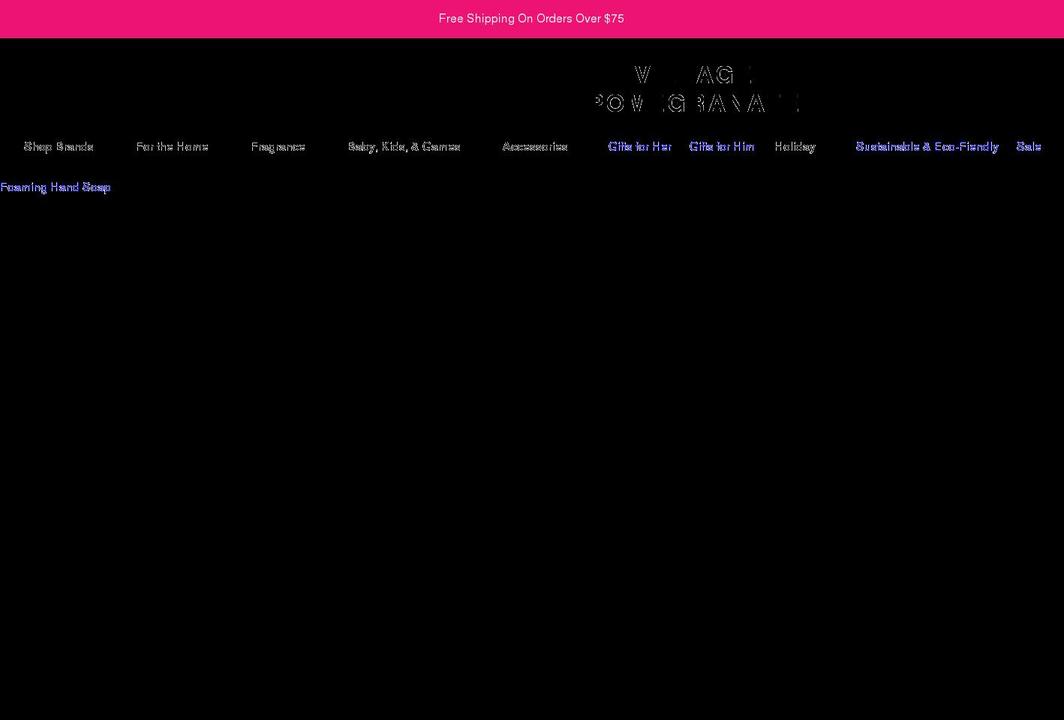Visit the Sustainable & Eco-Friendly link
This screenshot has height=720, width=1064.
click(927, 147)
